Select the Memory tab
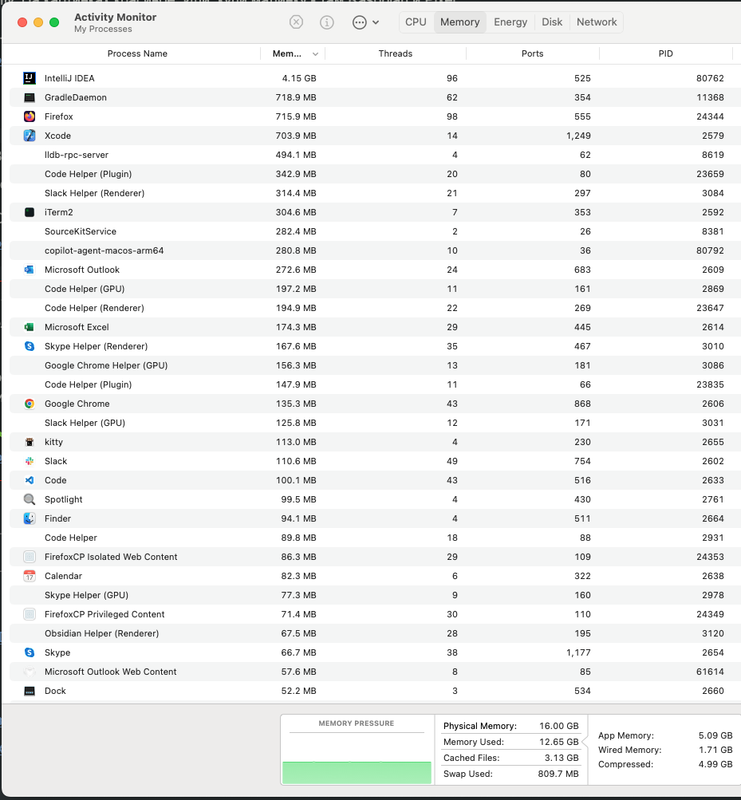This screenshot has width=741, height=800. (x=460, y=22)
